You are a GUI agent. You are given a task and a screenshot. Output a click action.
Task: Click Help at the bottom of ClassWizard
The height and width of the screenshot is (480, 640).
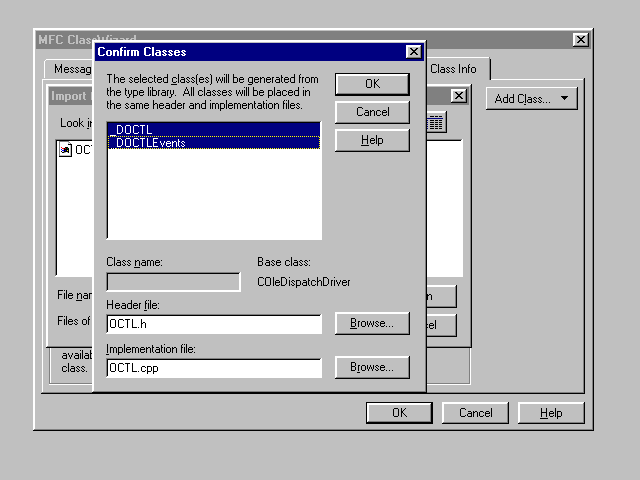pos(551,413)
